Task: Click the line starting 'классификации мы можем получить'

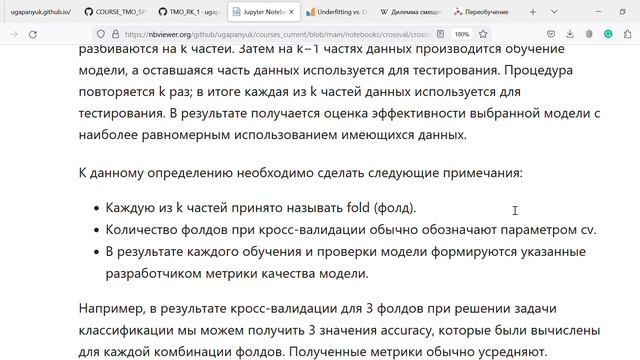Action: [339, 330]
